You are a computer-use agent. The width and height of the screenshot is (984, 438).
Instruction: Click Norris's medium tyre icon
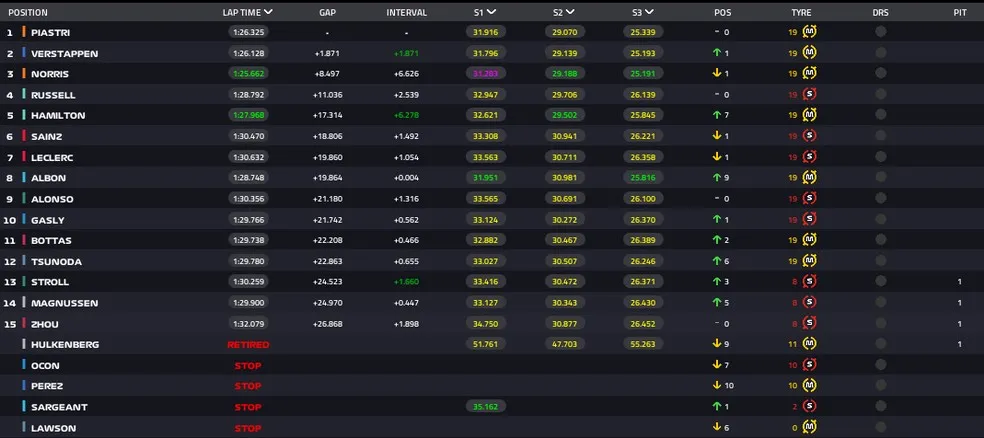[810, 73]
